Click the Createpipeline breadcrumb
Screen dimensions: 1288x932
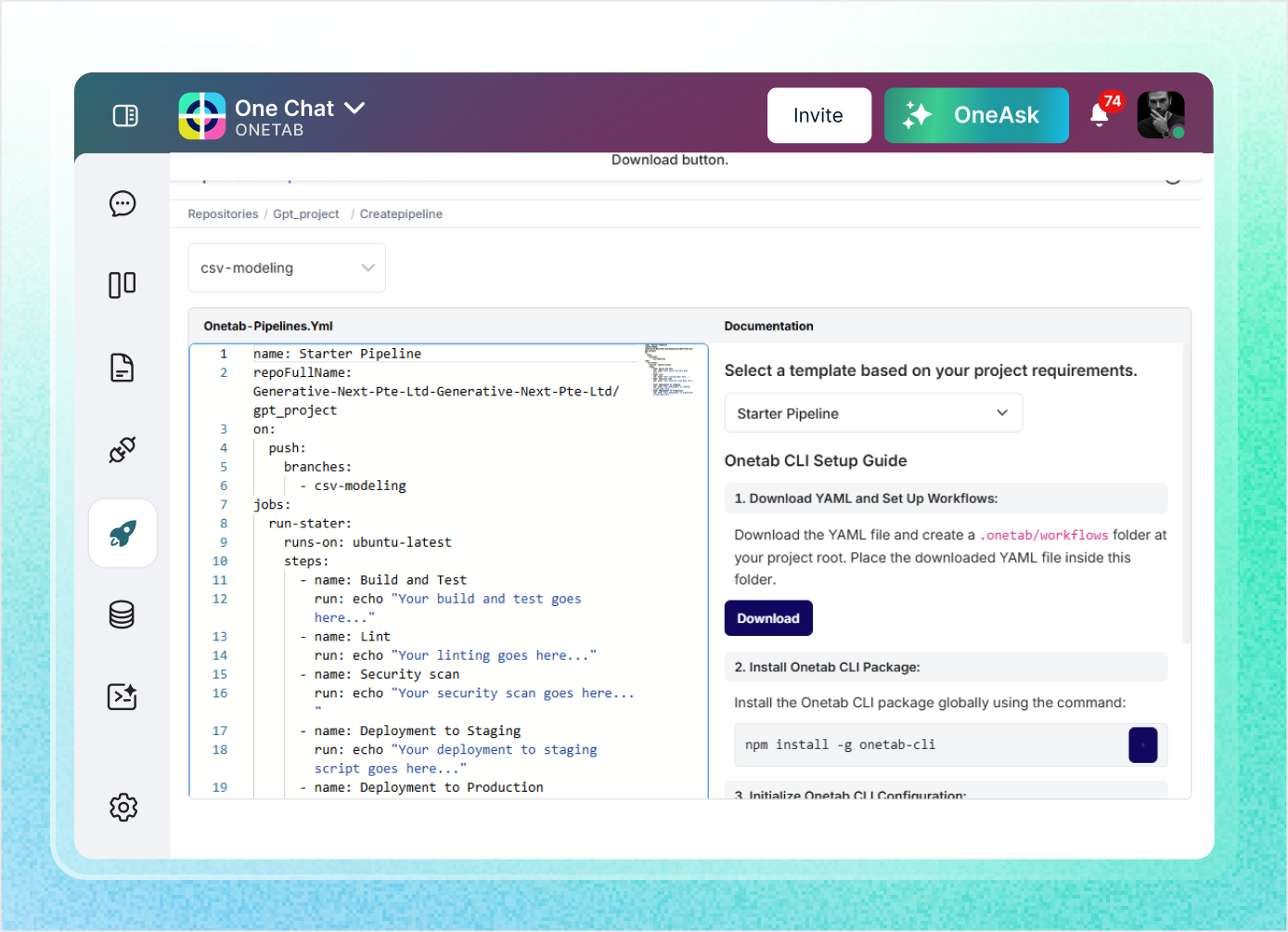[x=401, y=214]
